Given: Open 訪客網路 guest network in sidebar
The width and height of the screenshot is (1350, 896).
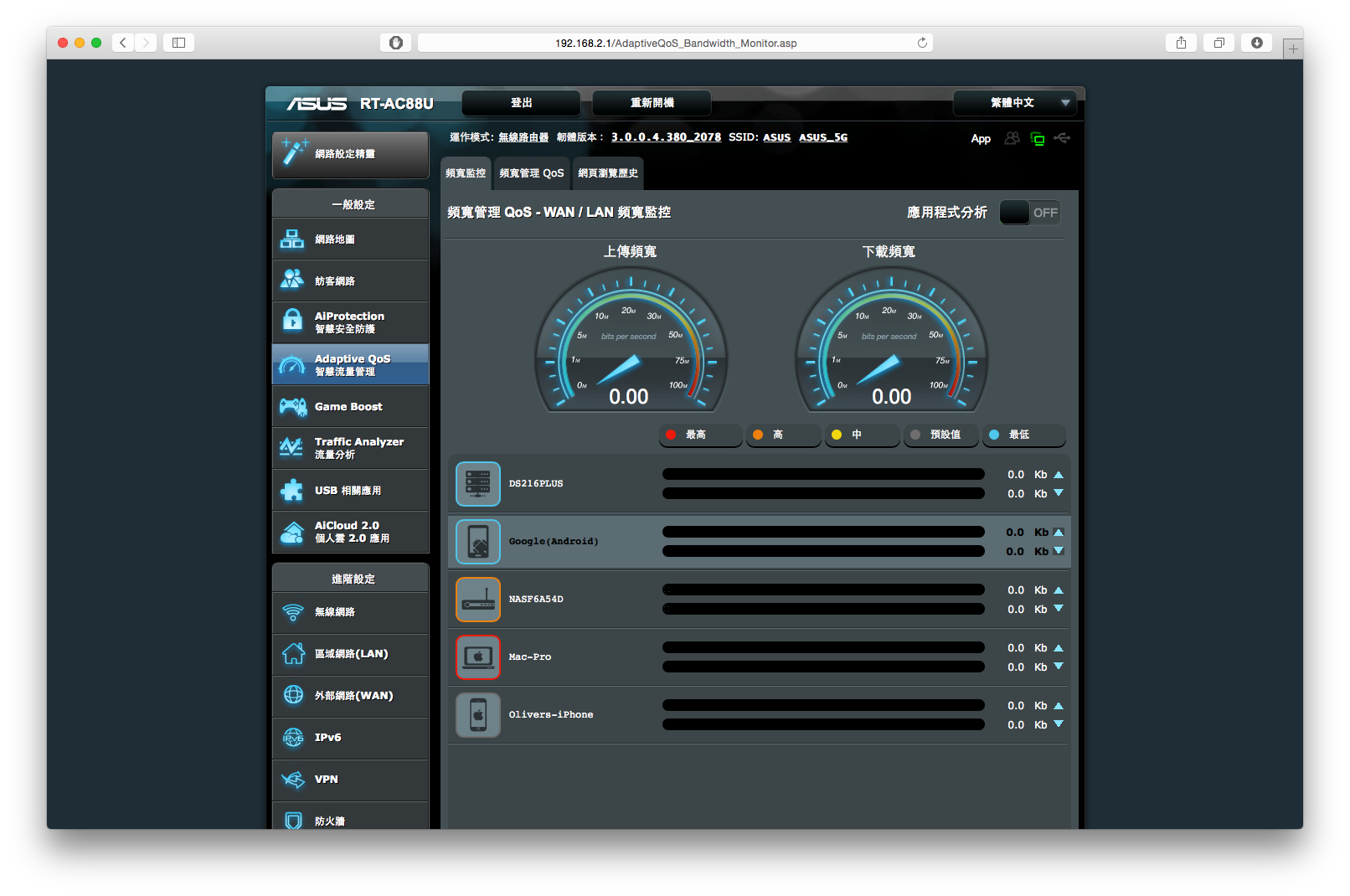Looking at the screenshot, I should click(350, 281).
